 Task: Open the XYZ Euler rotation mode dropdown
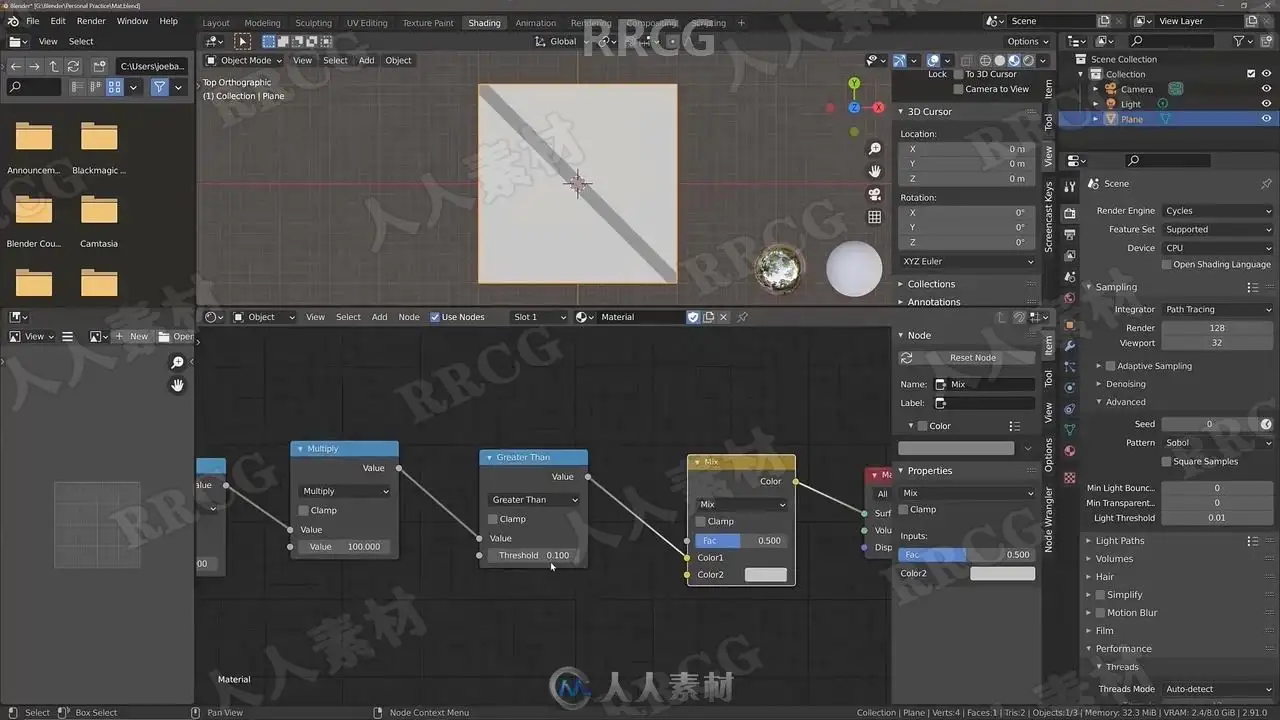pyautogui.click(x=968, y=262)
